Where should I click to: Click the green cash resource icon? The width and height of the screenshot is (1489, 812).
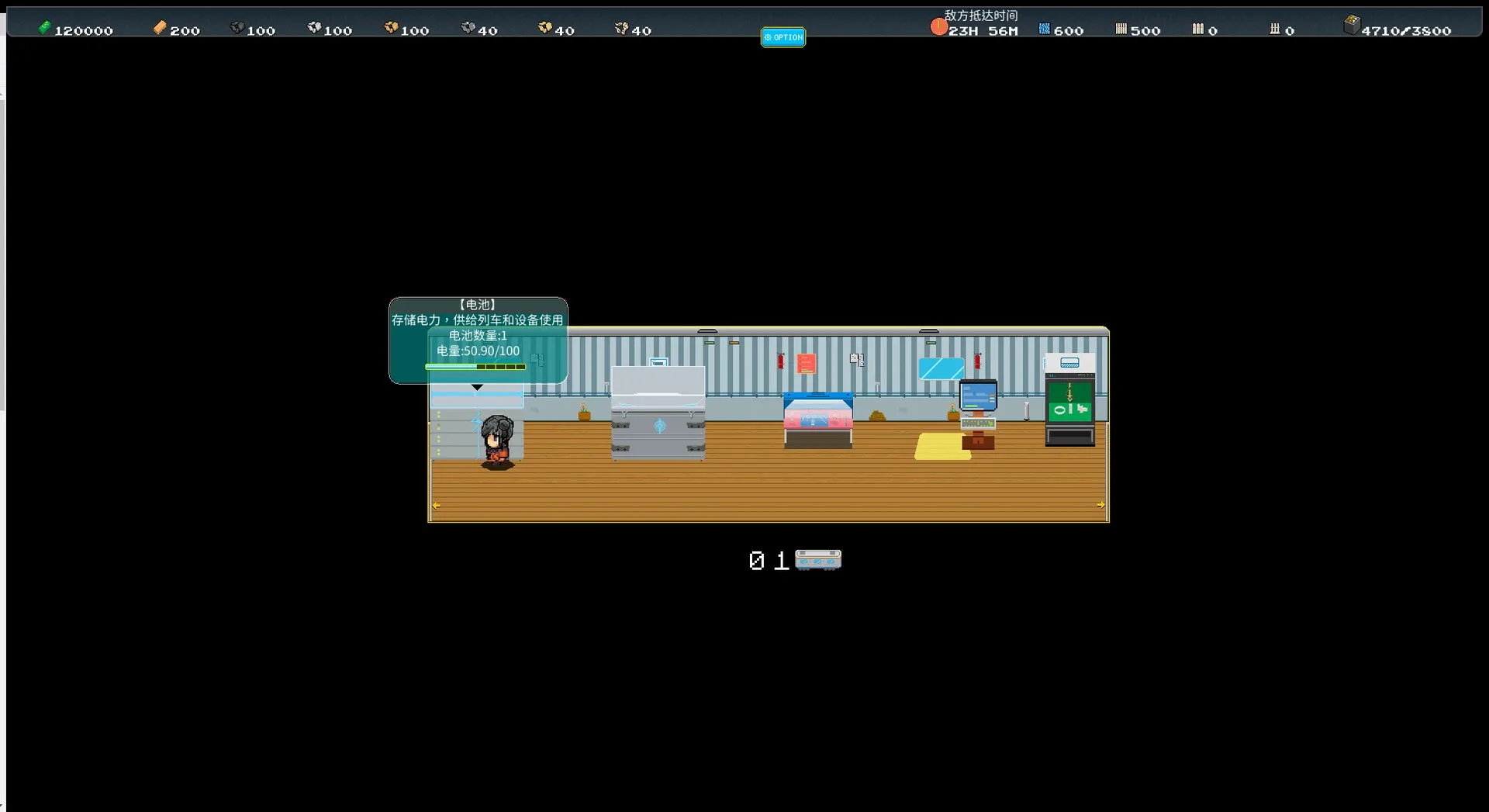[x=45, y=29]
